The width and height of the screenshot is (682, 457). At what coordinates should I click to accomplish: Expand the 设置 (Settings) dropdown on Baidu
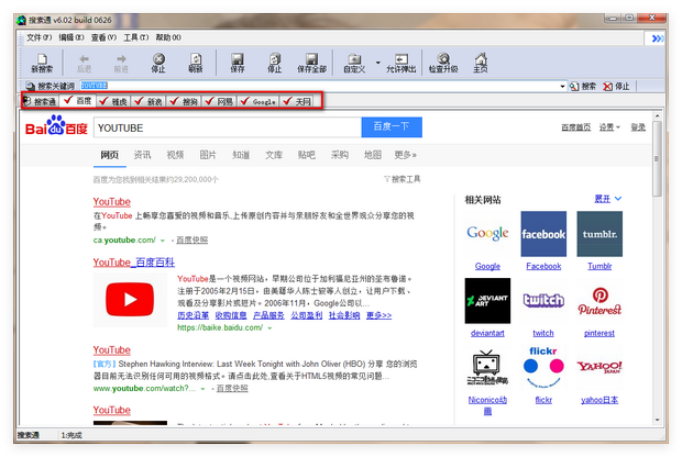tap(609, 127)
